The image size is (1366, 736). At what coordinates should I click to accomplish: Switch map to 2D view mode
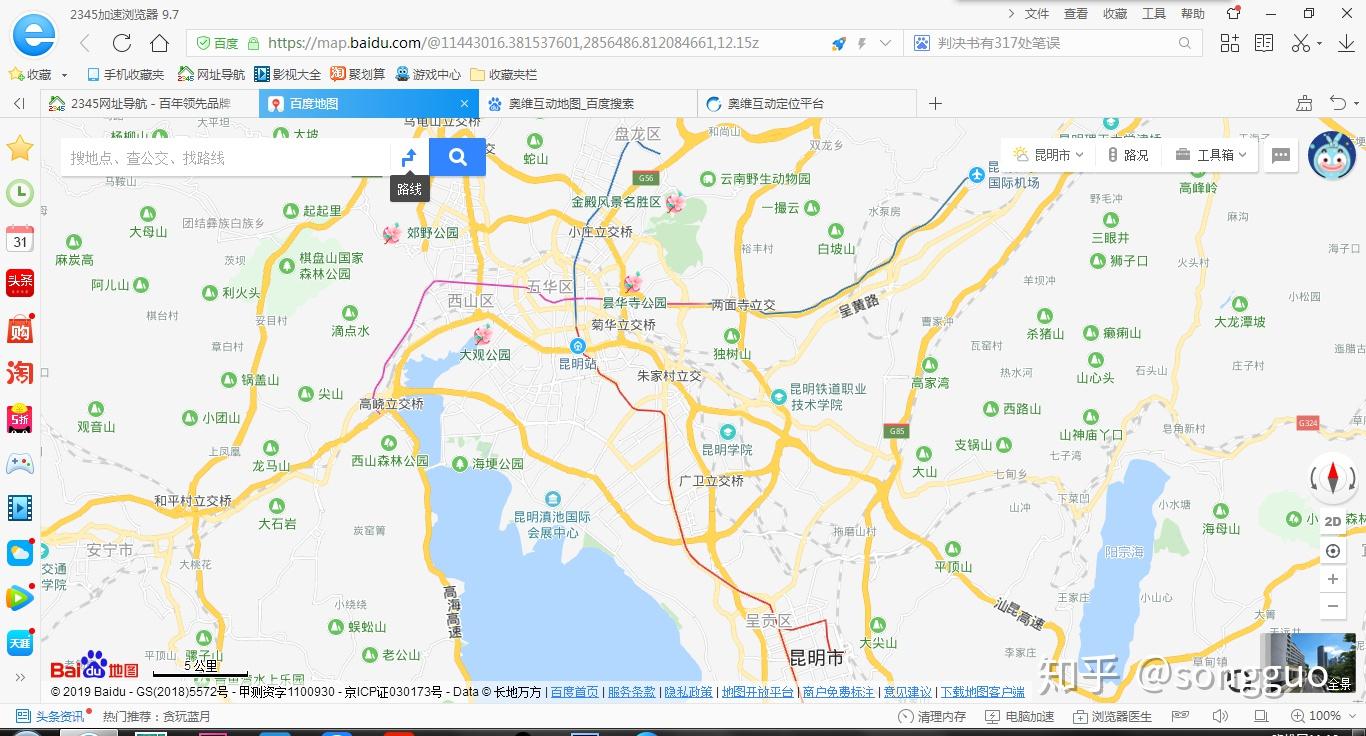[x=1333, y=521]
